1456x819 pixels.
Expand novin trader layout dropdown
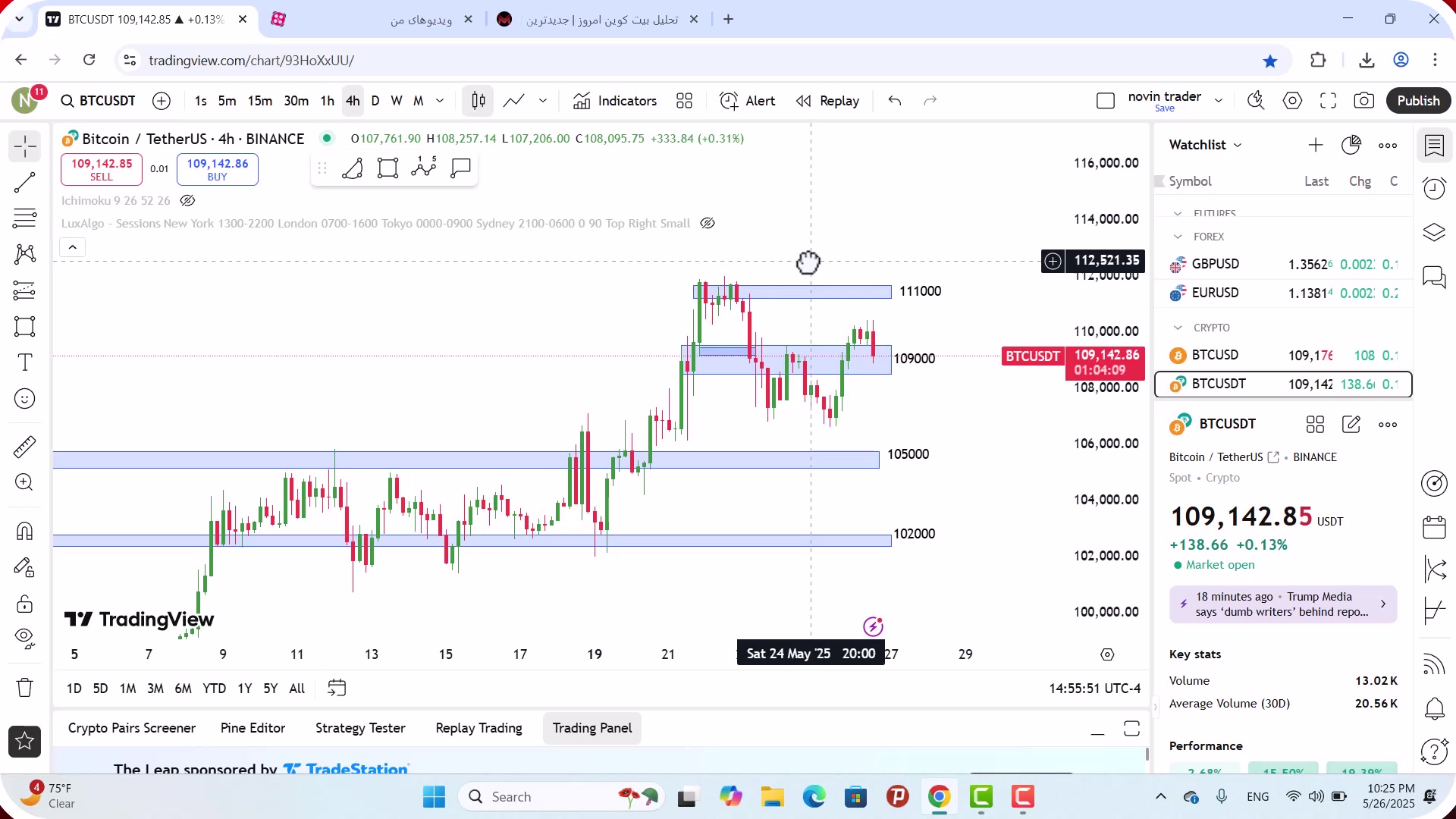(x=1219, y=101)
